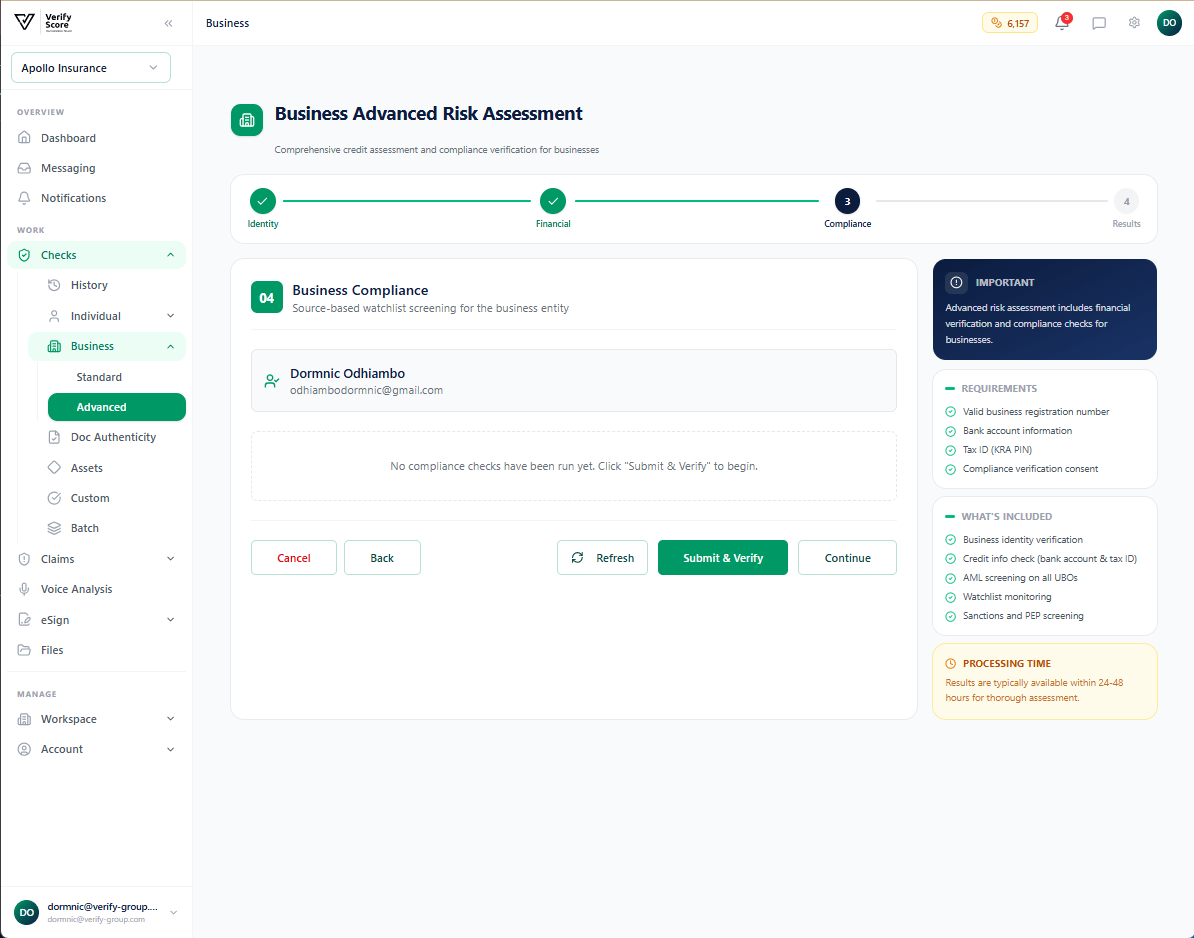Image resolution: width=1194 pixels, height=938 pixels.
Task: Click the Cancel button
Action: (x=294, y=558)
